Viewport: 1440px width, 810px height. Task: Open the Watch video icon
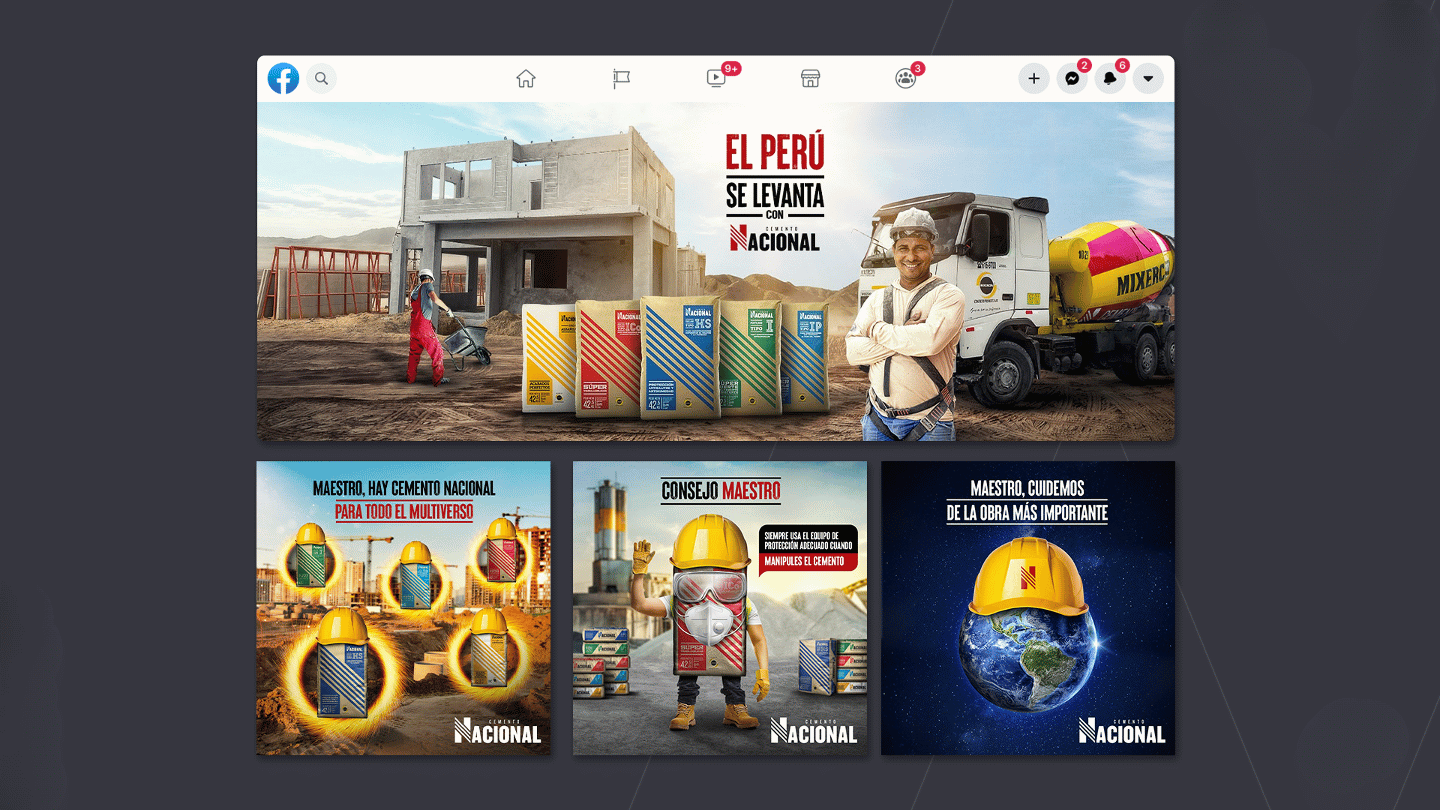716,79
